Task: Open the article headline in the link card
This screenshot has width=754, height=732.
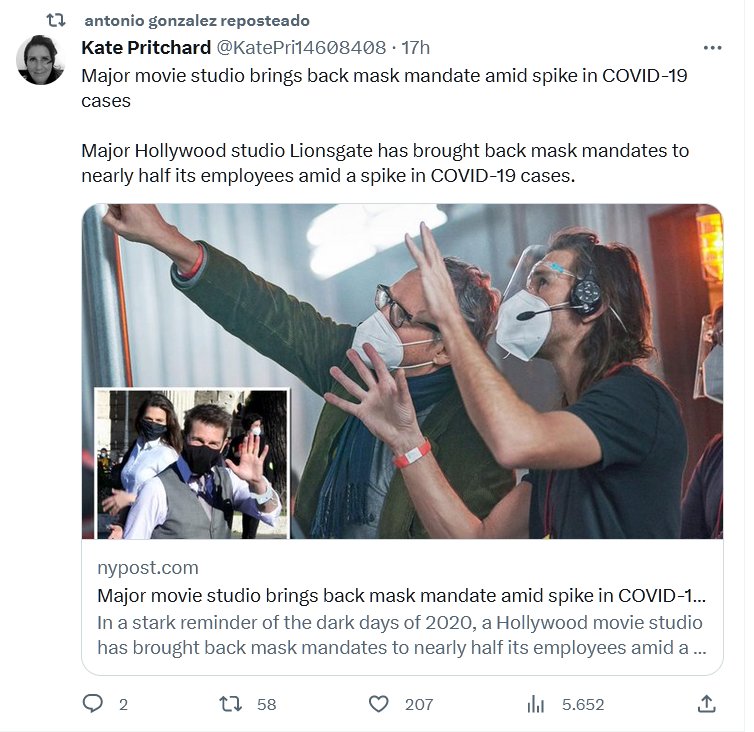Action: 402,595
